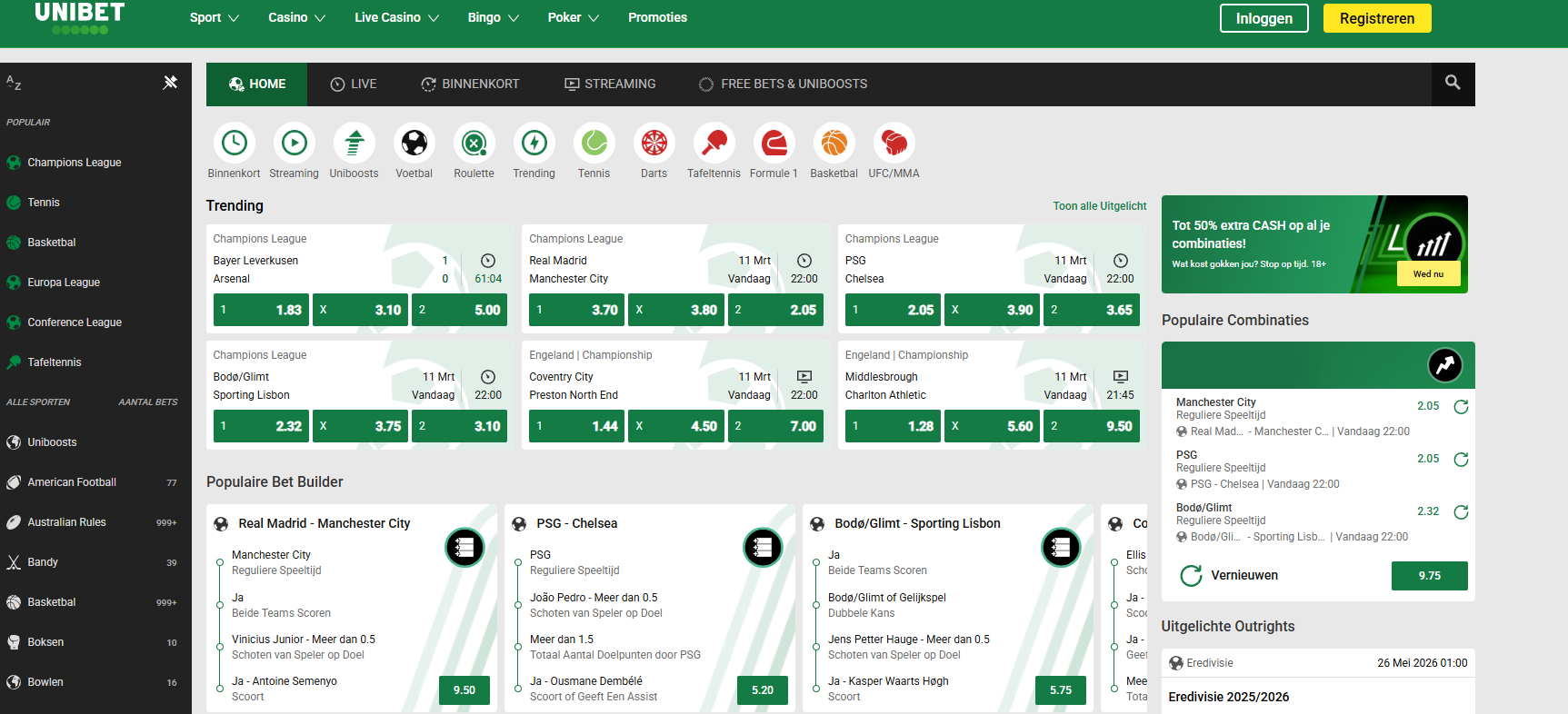This screenshot has width=1568, height=714.
Task: Select the Formule 1 helmet icon
Action: (x=774, y=143)
